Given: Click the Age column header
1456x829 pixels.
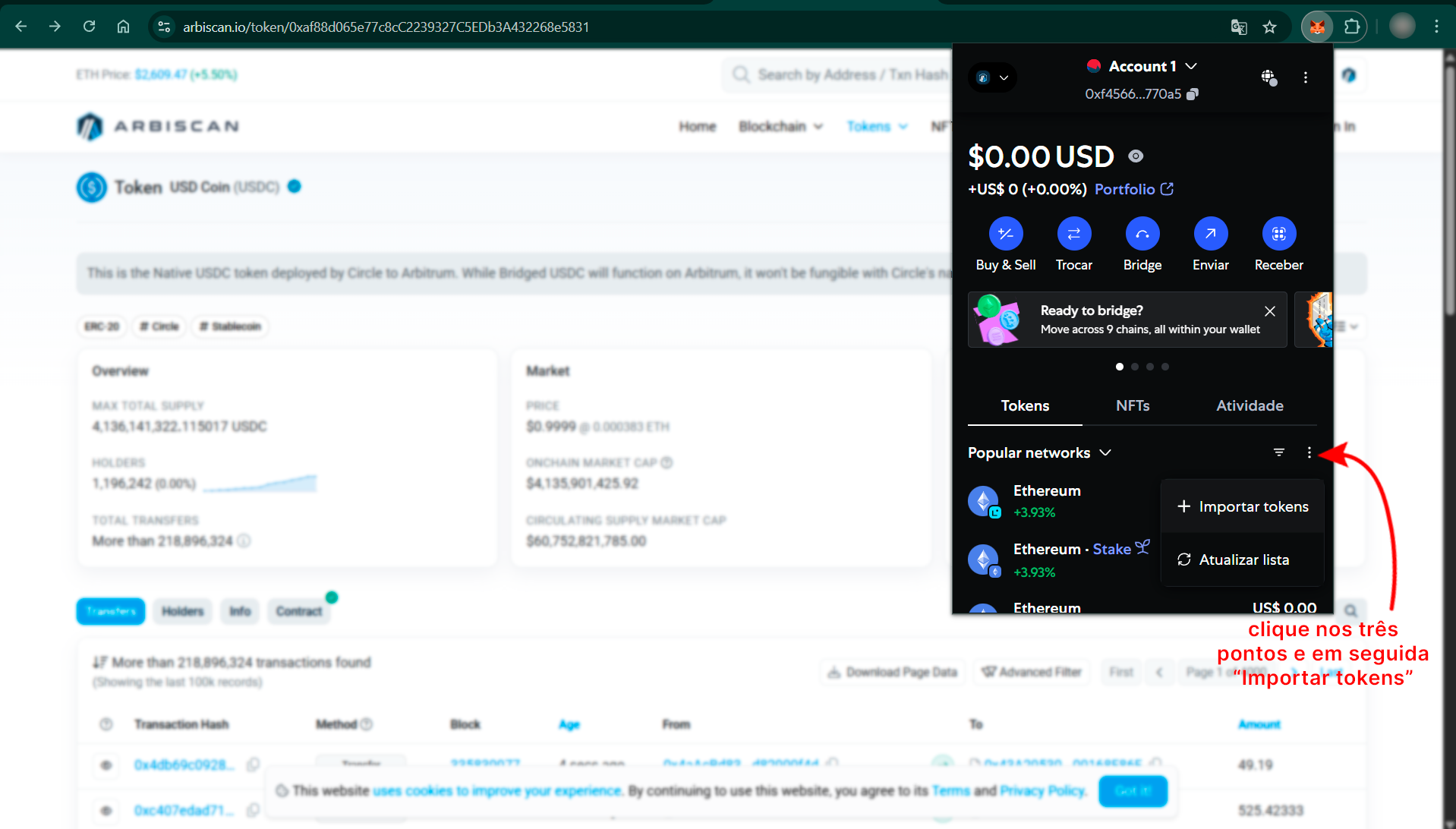Looking at the screenshot, I should [569, 724].
